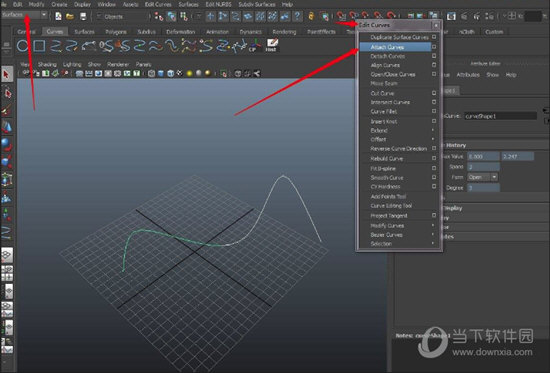This screenshot has height=373, width=550.
Task: Click the Degree value field
Action: point(483,188)
